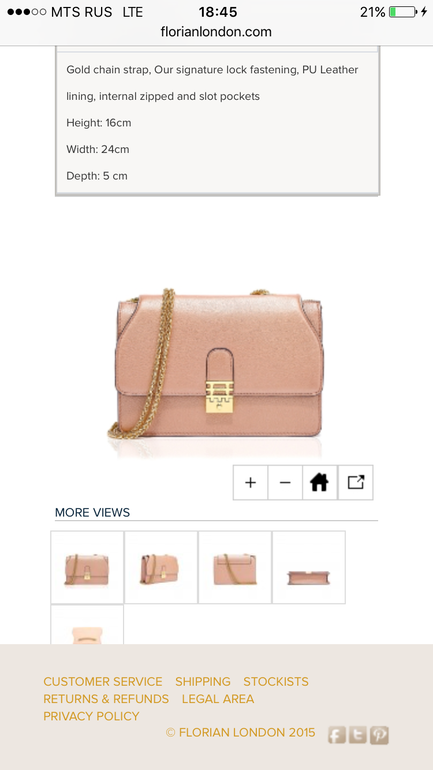
Task: Zoom in with the plus icon
Action: (250, 482)
